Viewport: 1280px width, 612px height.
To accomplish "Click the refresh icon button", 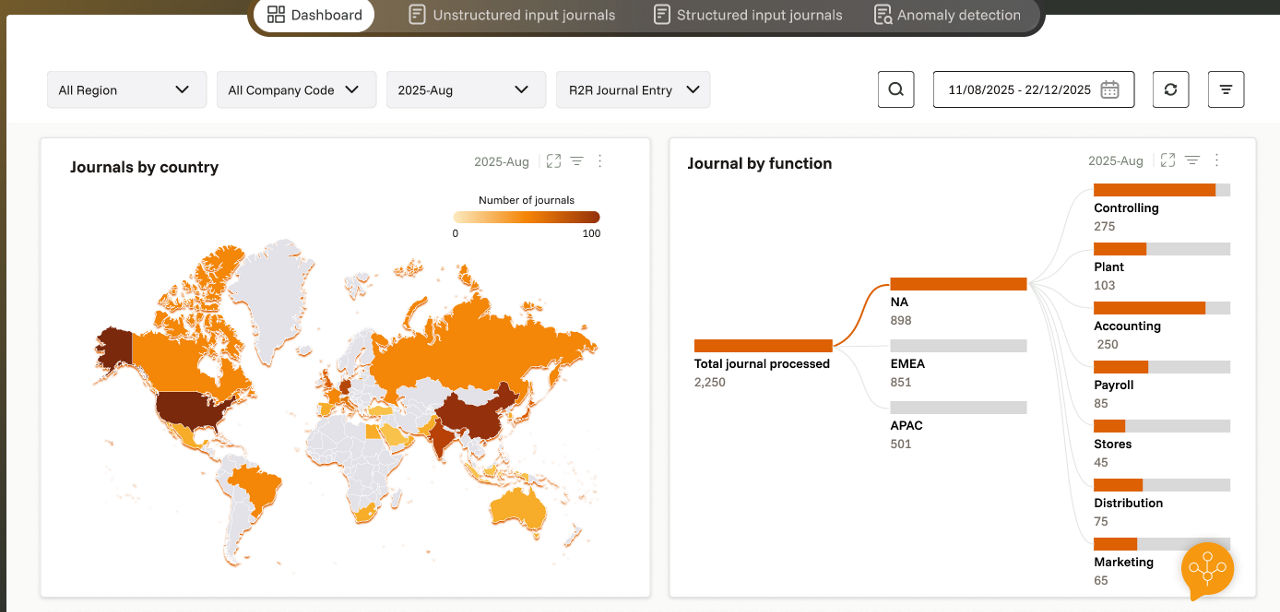I will 1170,90.
